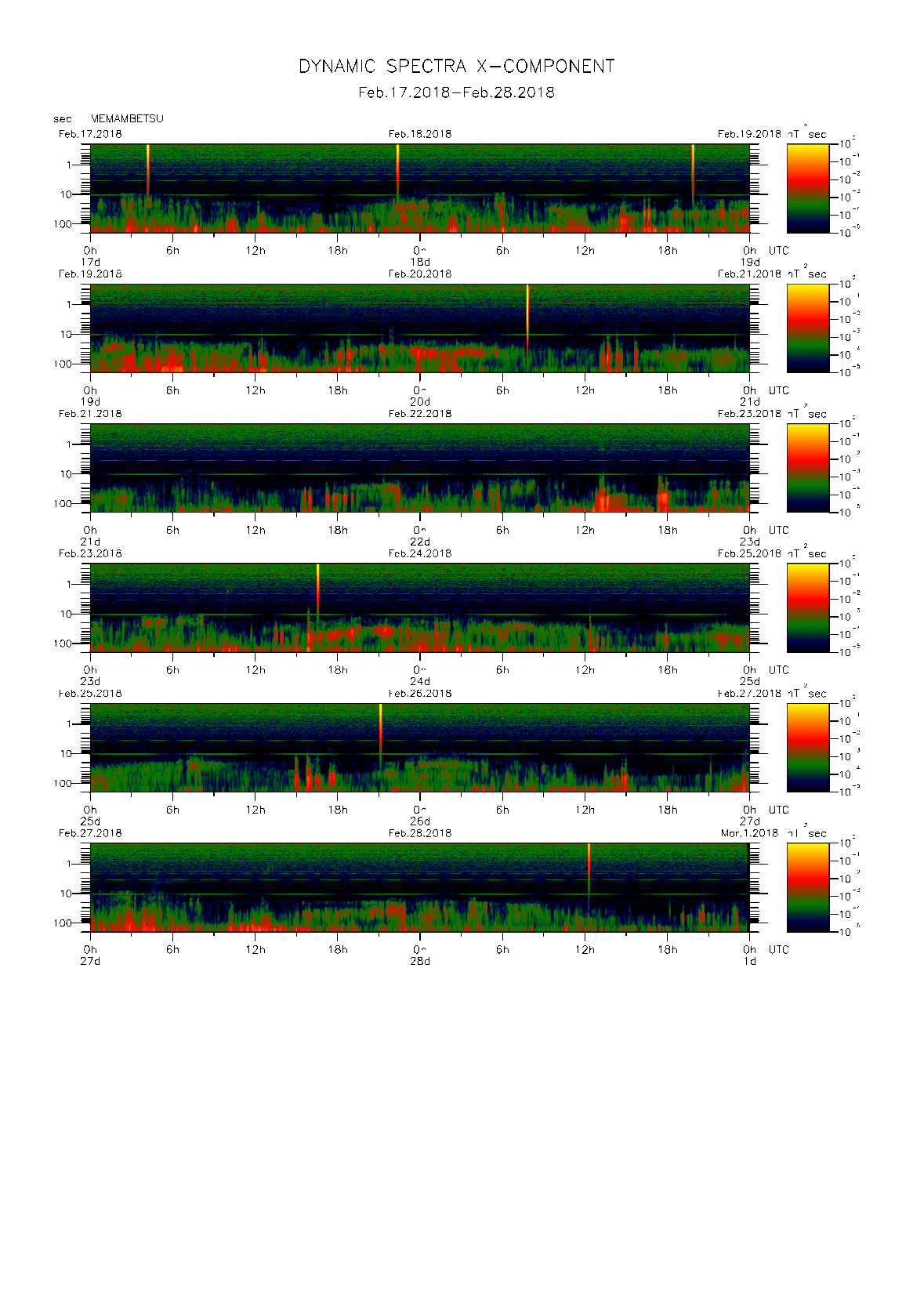Select the "20d" day label

pyautogui.click(x=420, y=401)
